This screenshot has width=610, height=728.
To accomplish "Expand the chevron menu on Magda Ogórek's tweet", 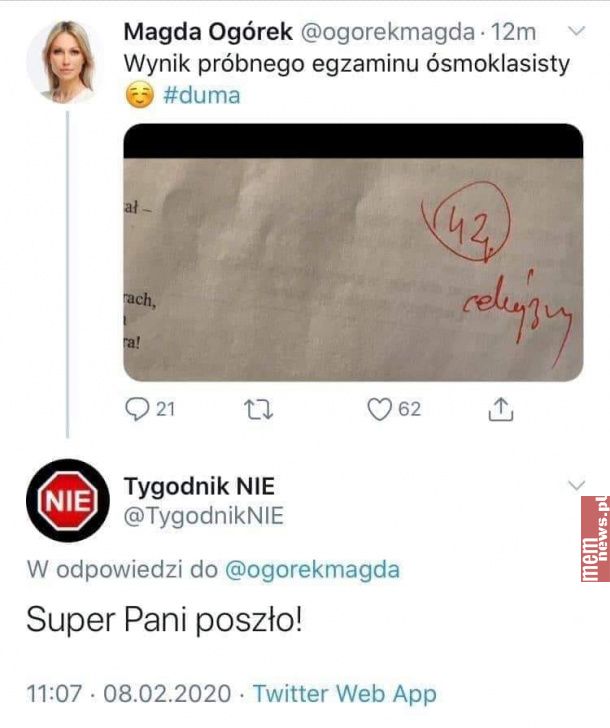I will (577, 32).
